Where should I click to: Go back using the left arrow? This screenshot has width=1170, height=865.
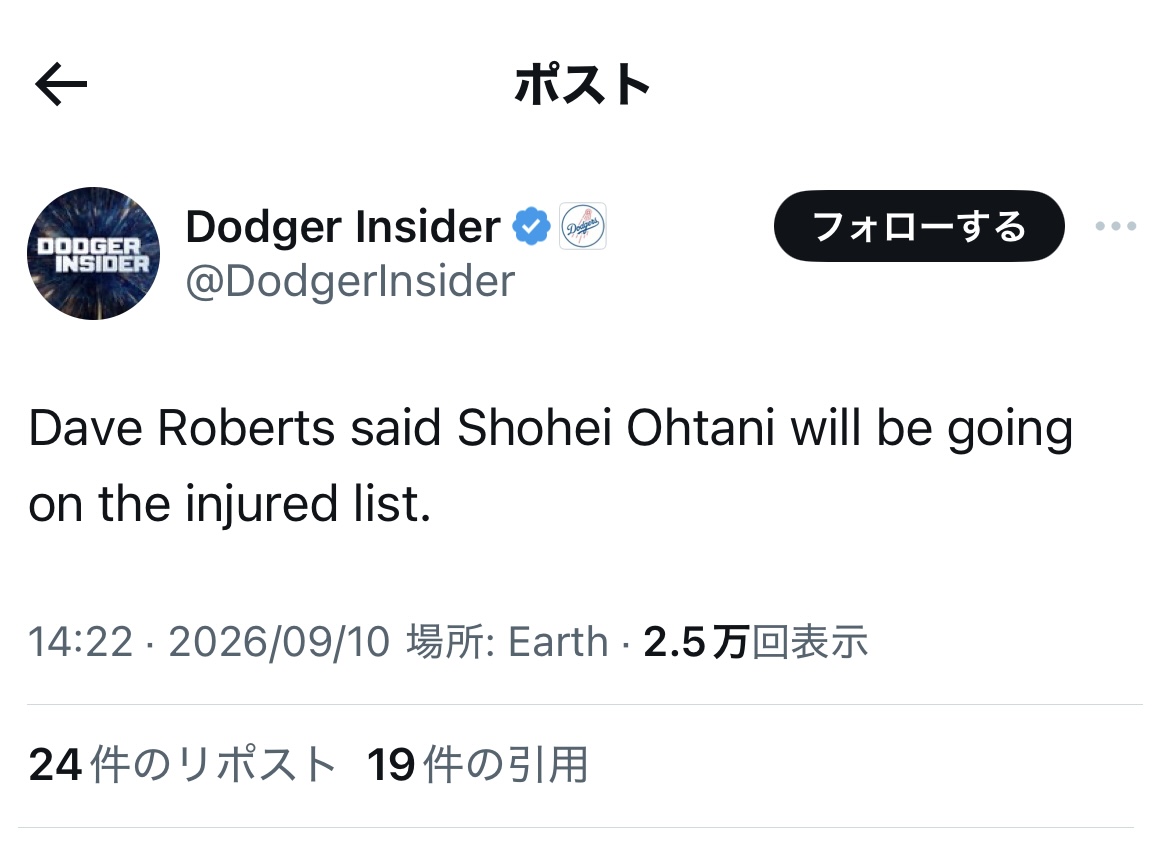[61, 84]
